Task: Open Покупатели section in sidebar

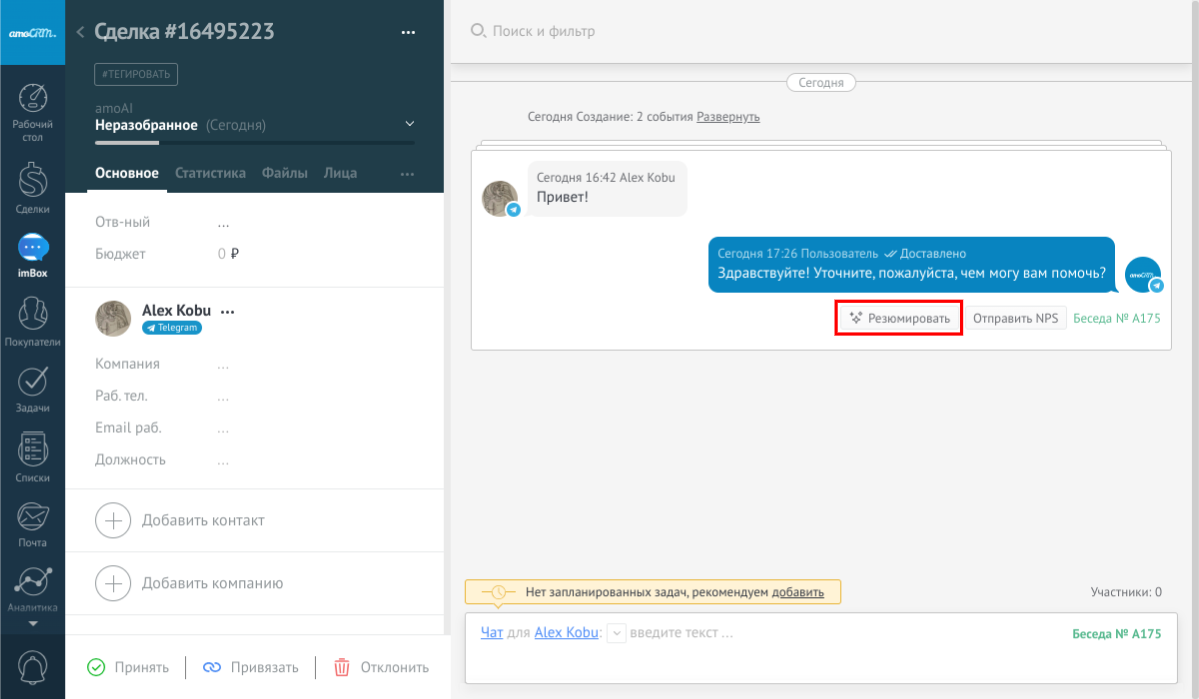Action: point(33,322)
